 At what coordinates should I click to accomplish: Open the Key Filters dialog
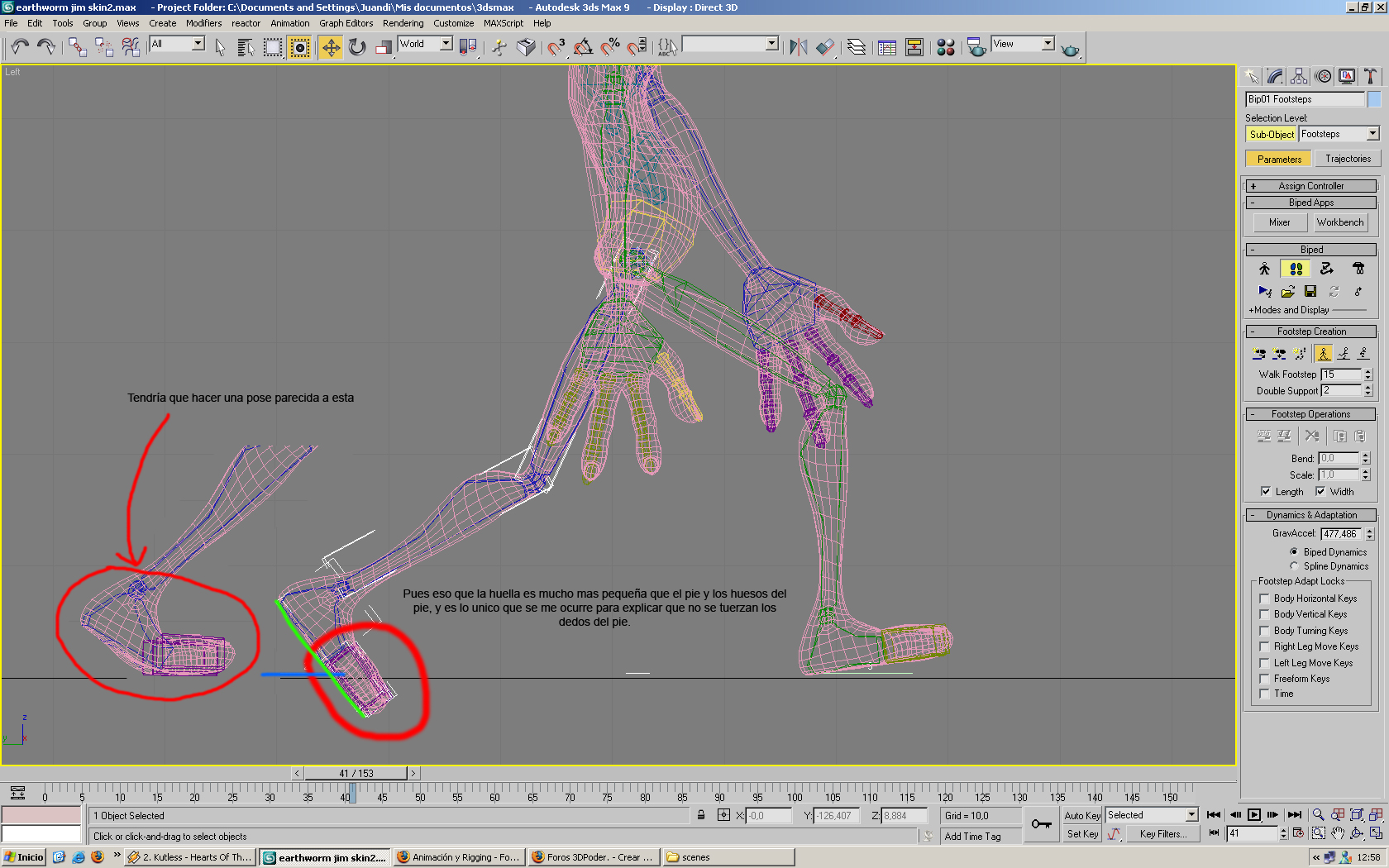point(1162,834)
